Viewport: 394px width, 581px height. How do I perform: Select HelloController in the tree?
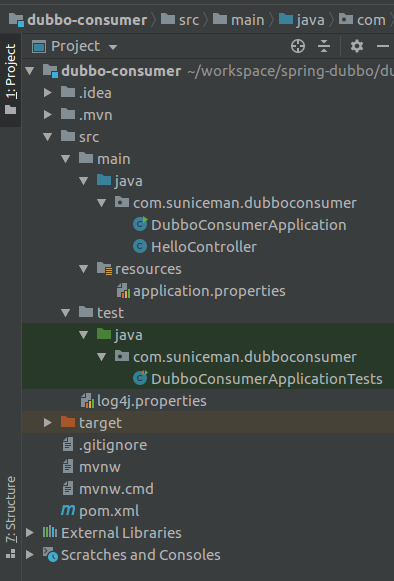tap(203, 247)
